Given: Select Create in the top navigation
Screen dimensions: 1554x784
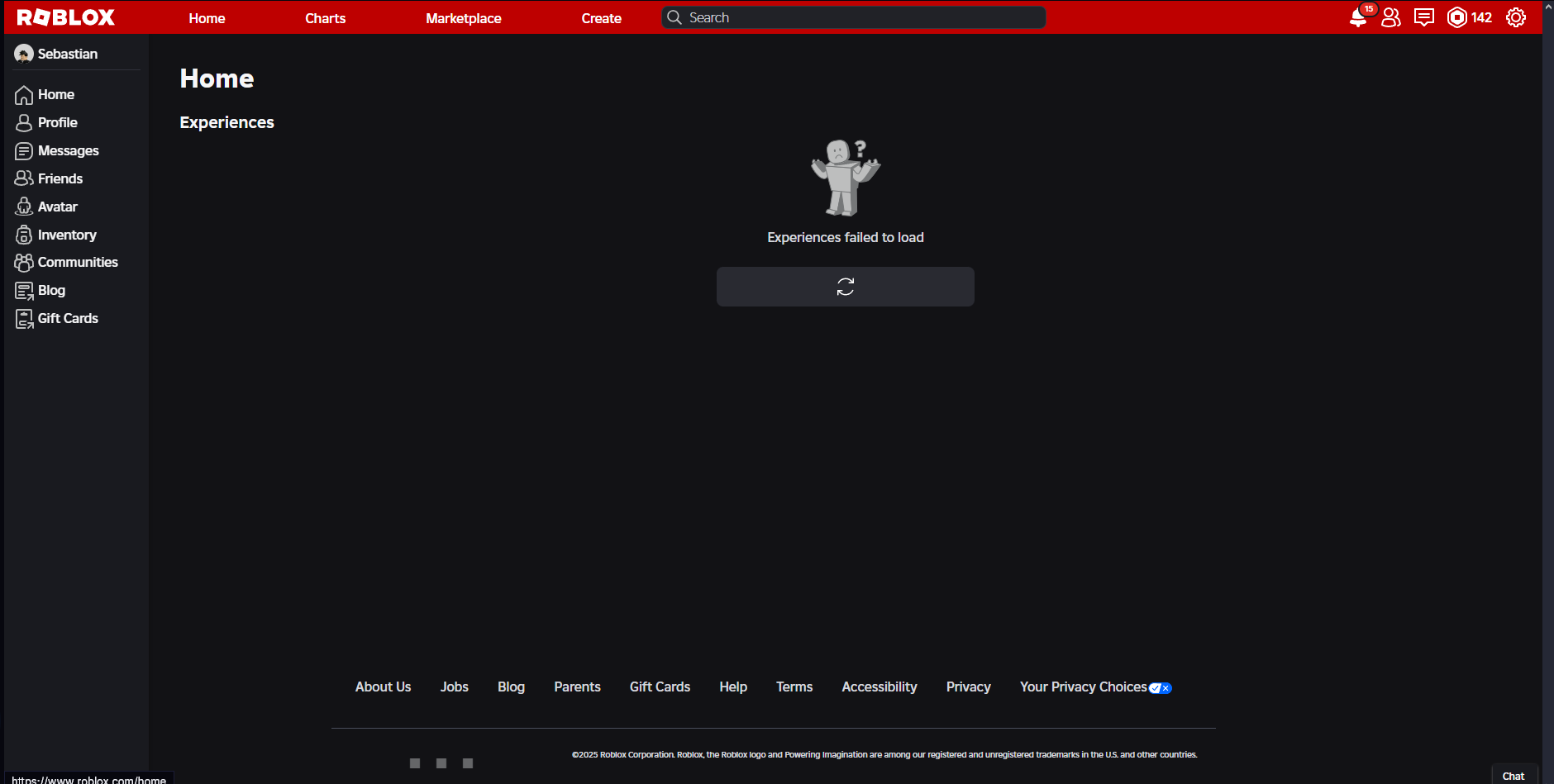Looking at the screenshot, I should coord(601,18).
